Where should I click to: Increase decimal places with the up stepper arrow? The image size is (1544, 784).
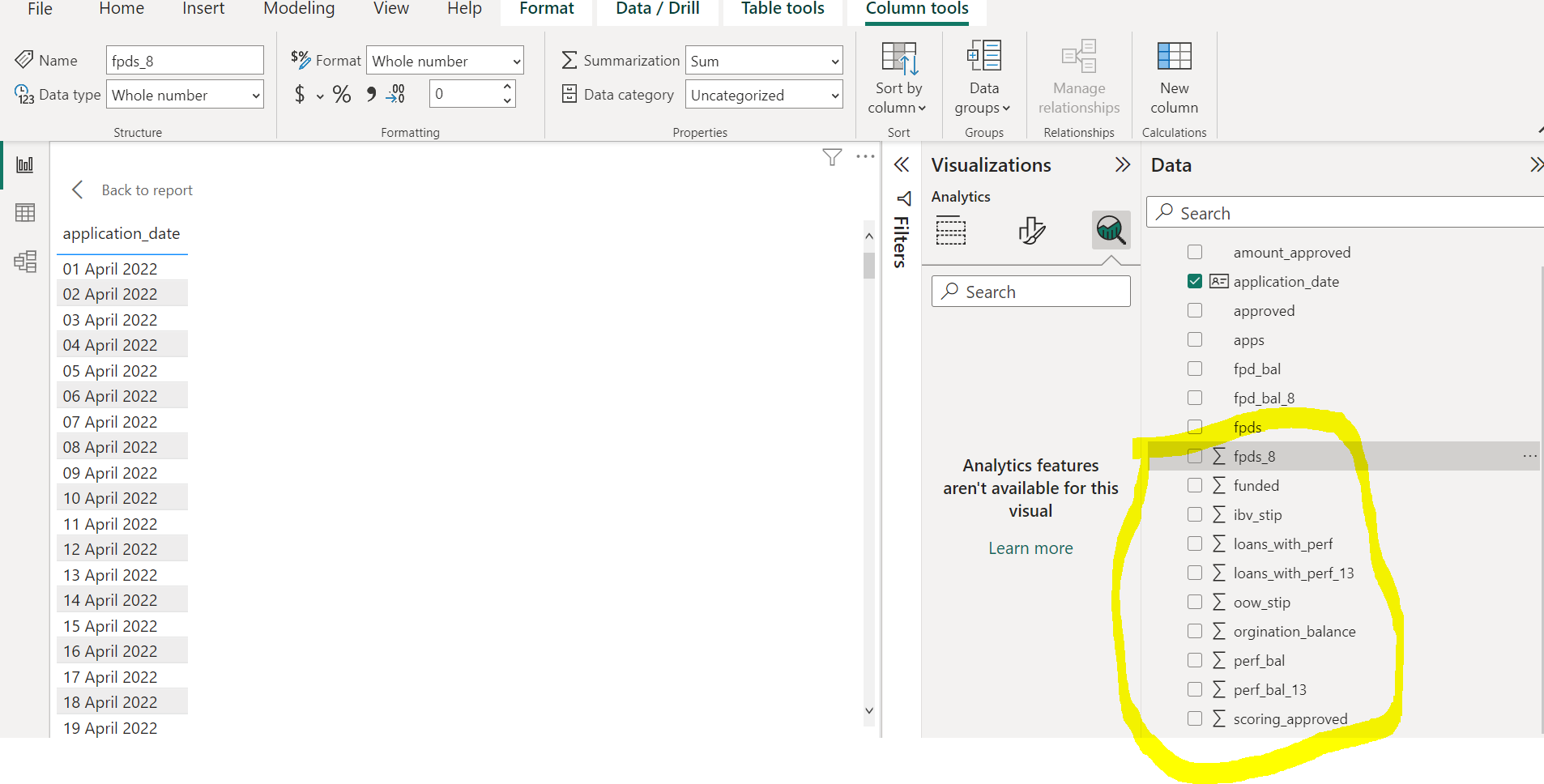[x=507, y=86]
